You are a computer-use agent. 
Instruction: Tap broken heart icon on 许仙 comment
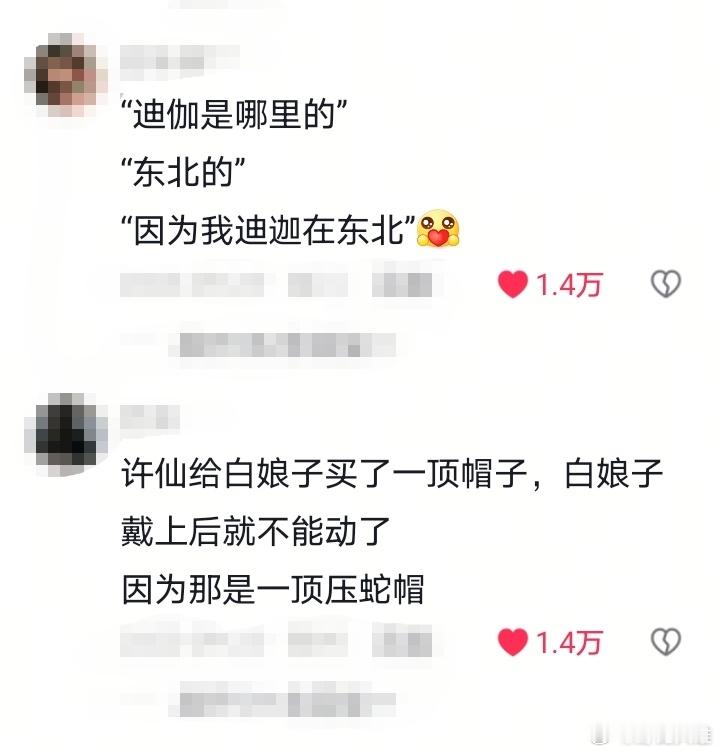point(666,642)
